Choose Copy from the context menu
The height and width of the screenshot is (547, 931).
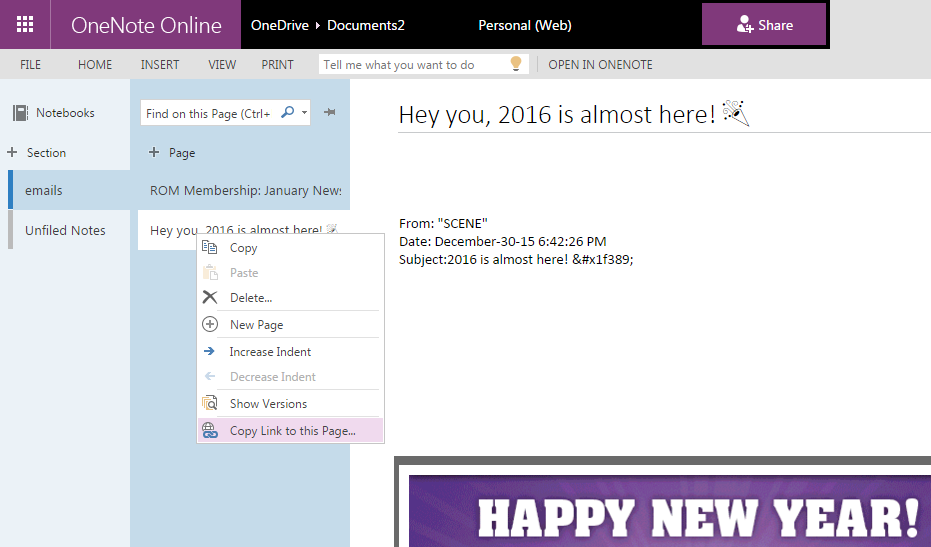290,248
